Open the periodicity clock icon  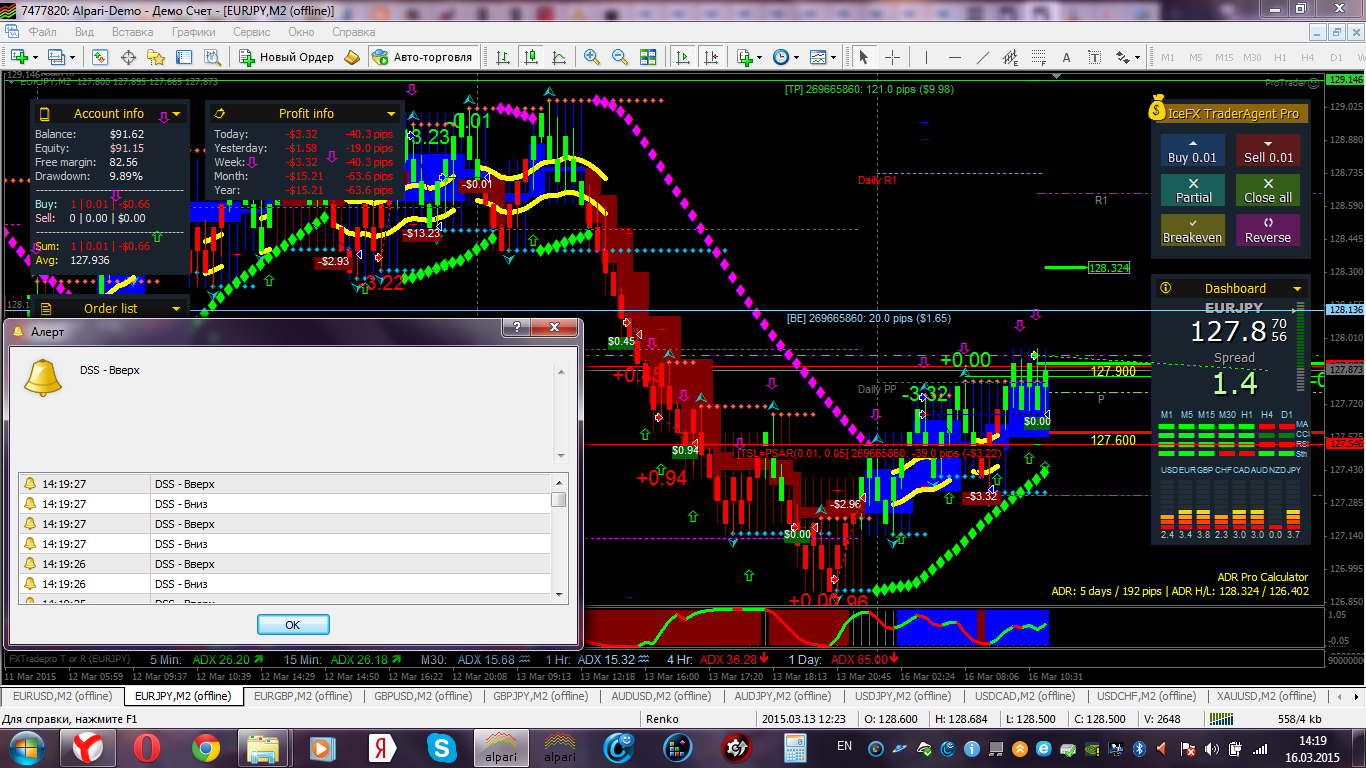781,57
